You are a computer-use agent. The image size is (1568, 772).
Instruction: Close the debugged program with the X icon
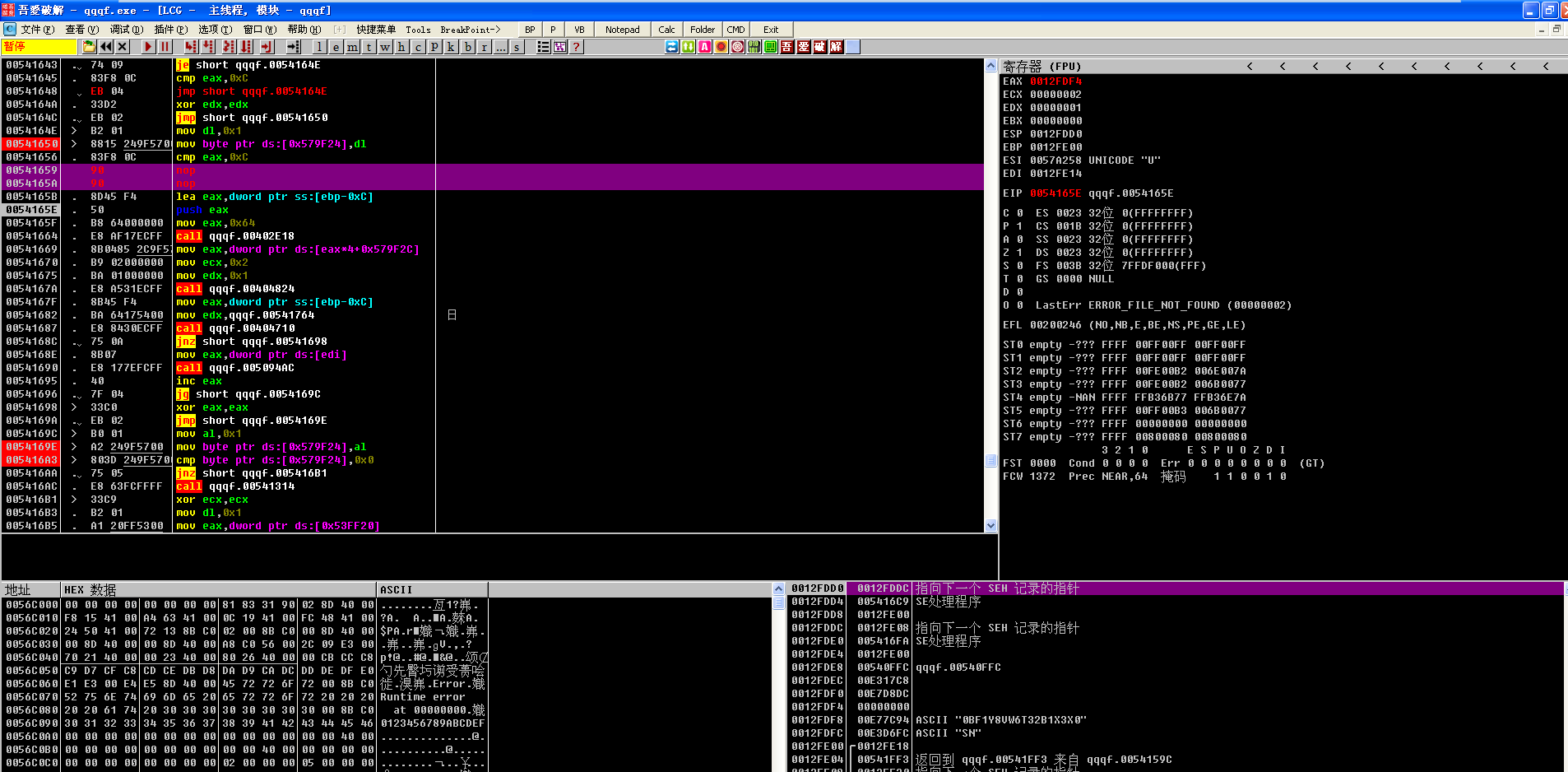point(123,47)
